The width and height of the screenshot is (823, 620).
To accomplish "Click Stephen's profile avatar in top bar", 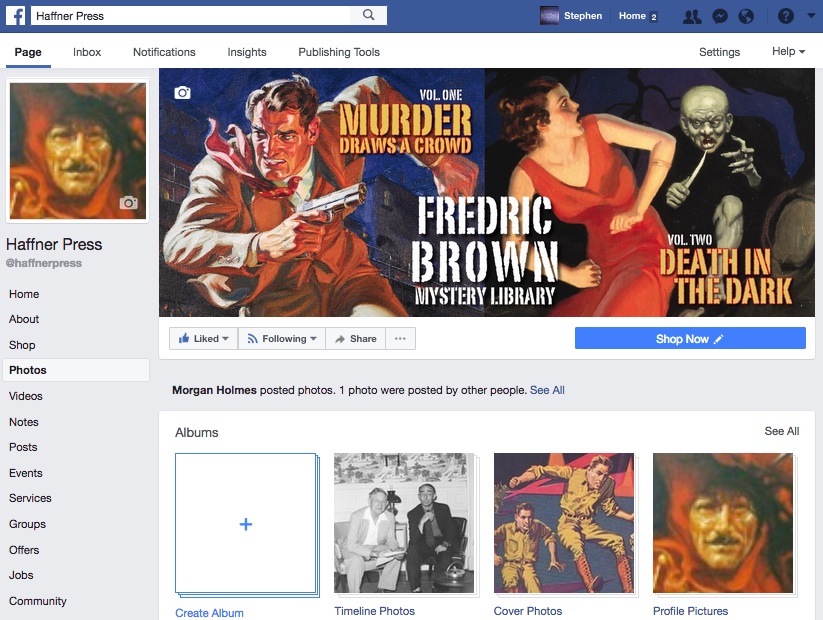I will (549, 16).
